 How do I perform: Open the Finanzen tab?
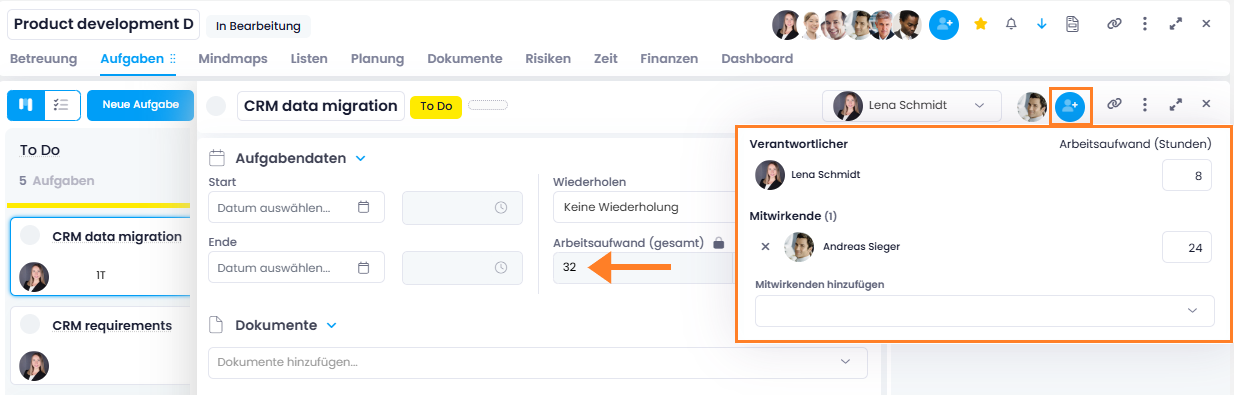[669, 59]
